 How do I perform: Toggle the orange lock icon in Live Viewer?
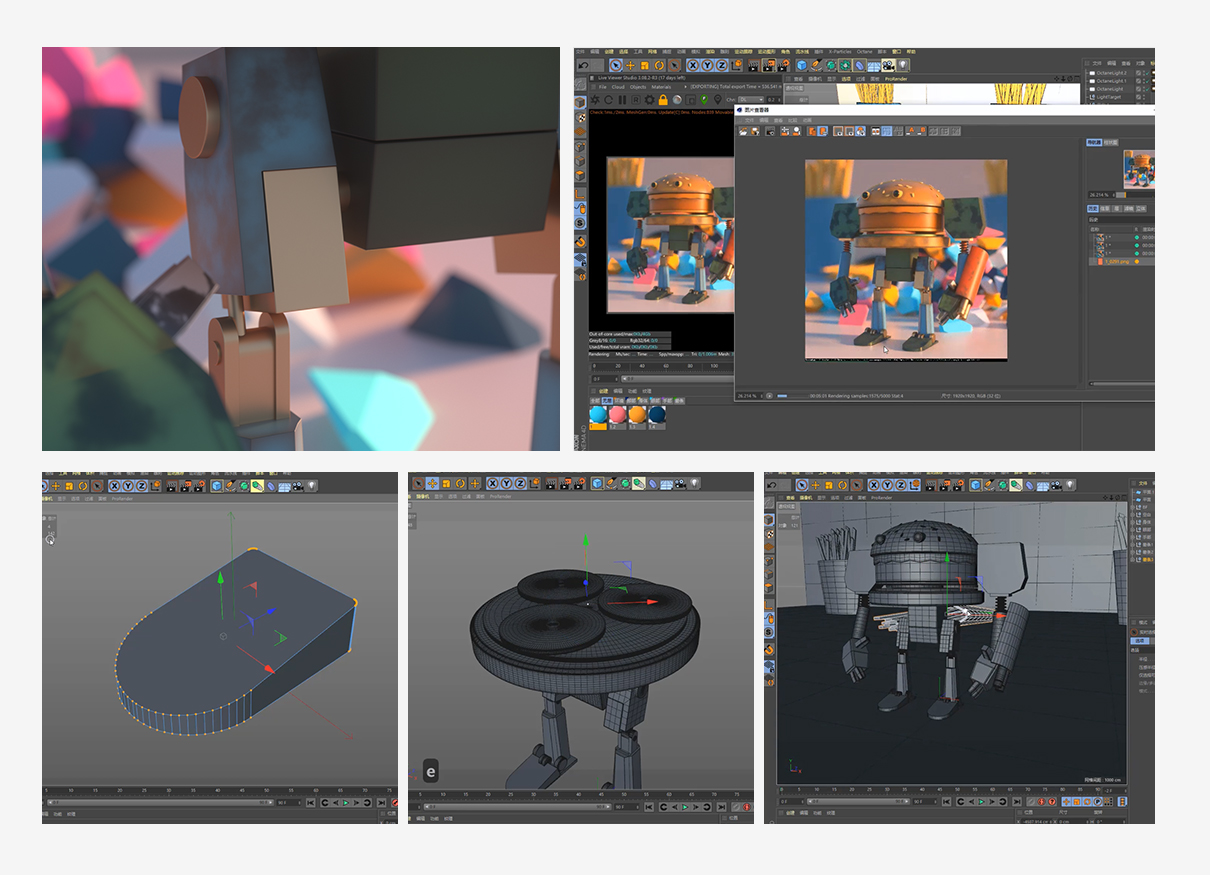[x=663, y=99]
